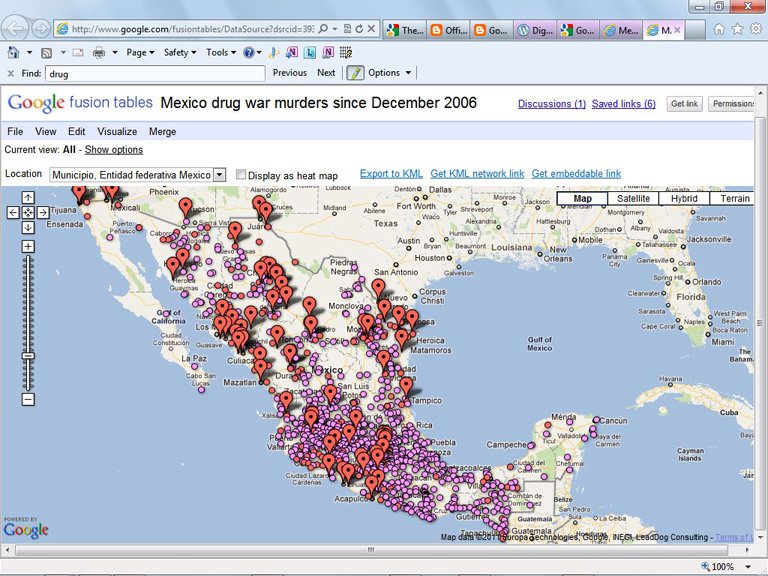
Task: Refresh the page with the reload icon
Action: coord(359,29)
